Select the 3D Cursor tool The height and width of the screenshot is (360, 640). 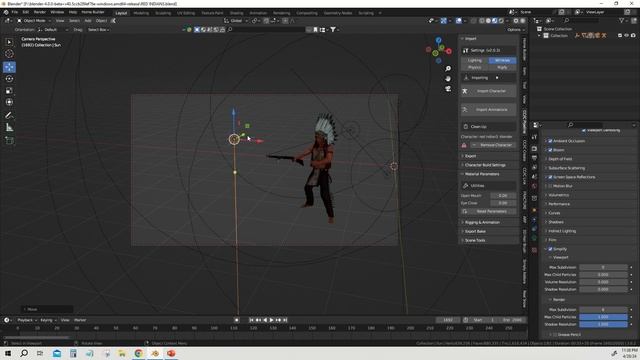pyautogui.click(x=9, y=54)
